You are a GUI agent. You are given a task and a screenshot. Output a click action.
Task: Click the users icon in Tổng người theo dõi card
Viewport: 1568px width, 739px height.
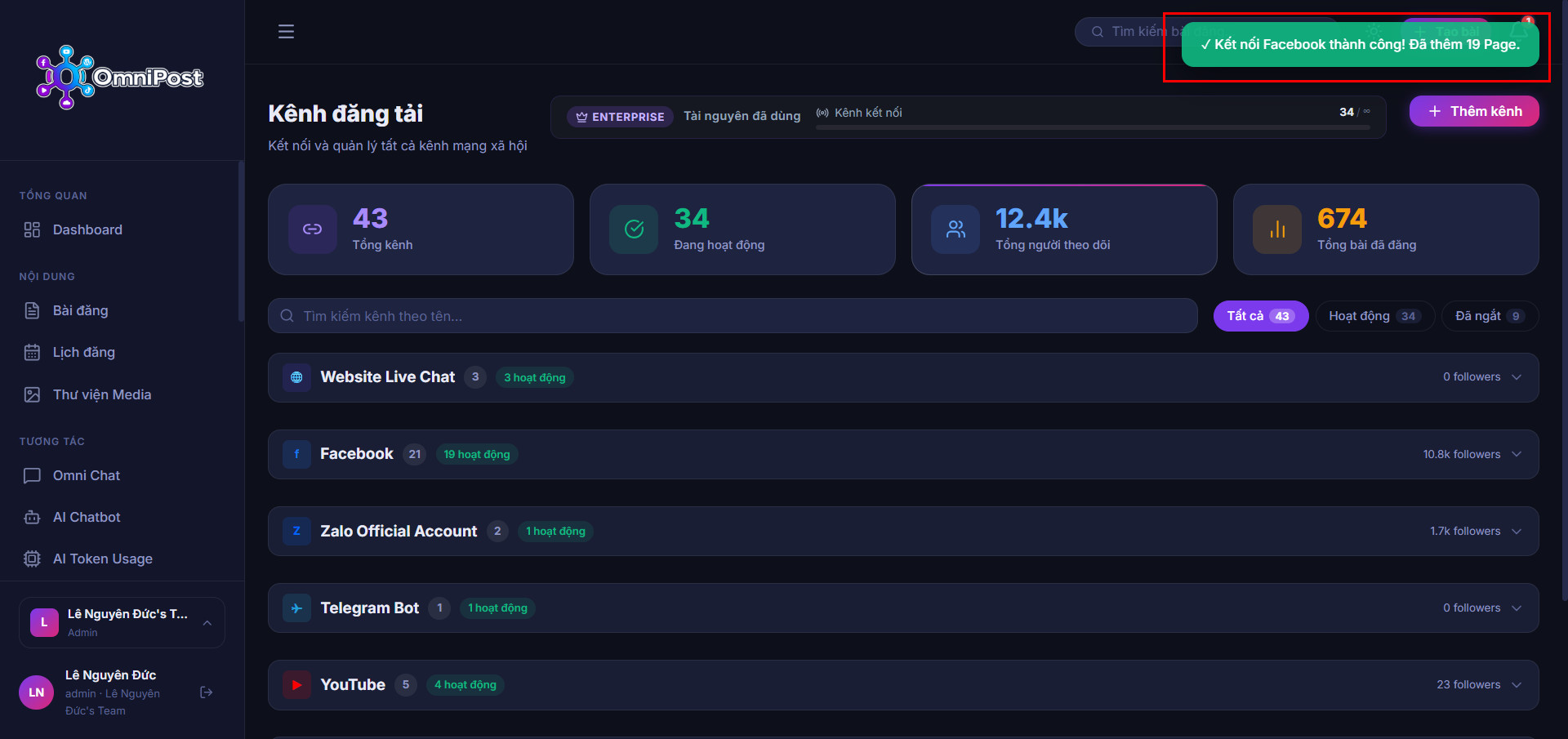955,229
